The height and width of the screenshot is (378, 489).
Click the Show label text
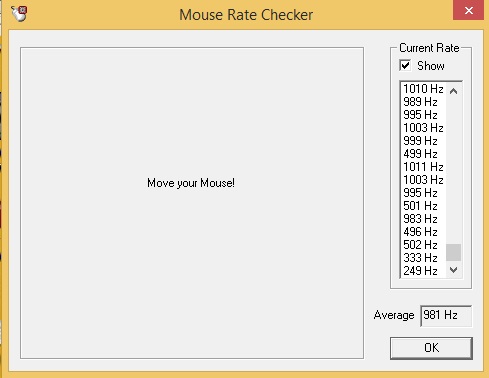[x=431, y=66]
